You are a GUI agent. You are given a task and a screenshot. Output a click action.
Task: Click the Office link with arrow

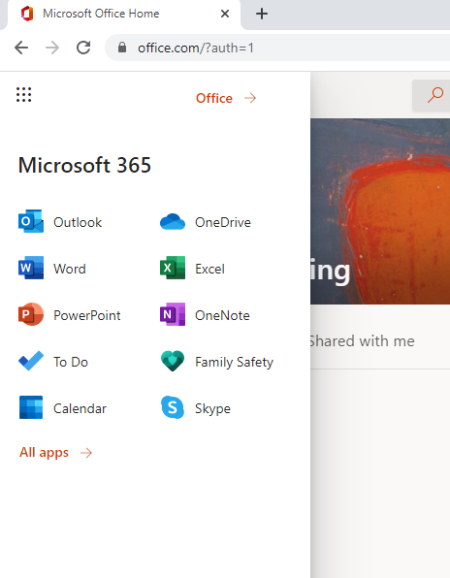[x=226, y=98]
